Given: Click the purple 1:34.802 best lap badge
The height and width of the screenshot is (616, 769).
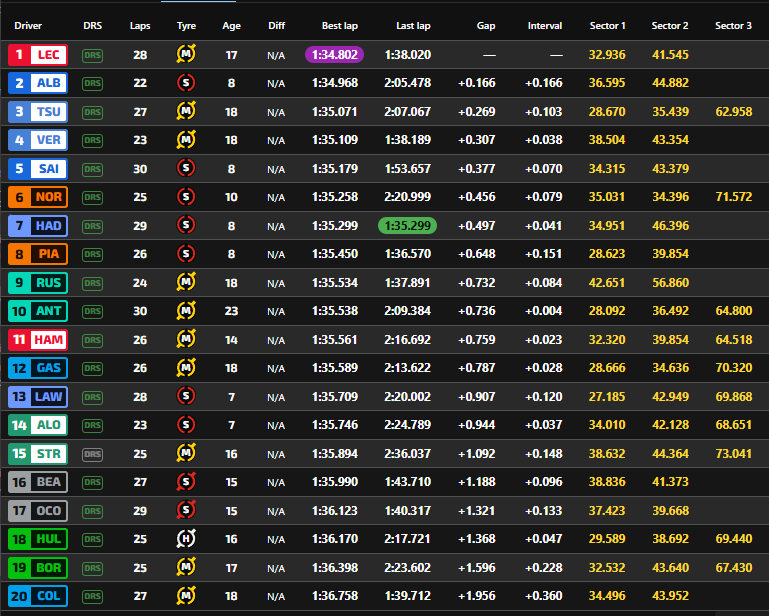Looking at the screenshot, I should coord(334,55).
